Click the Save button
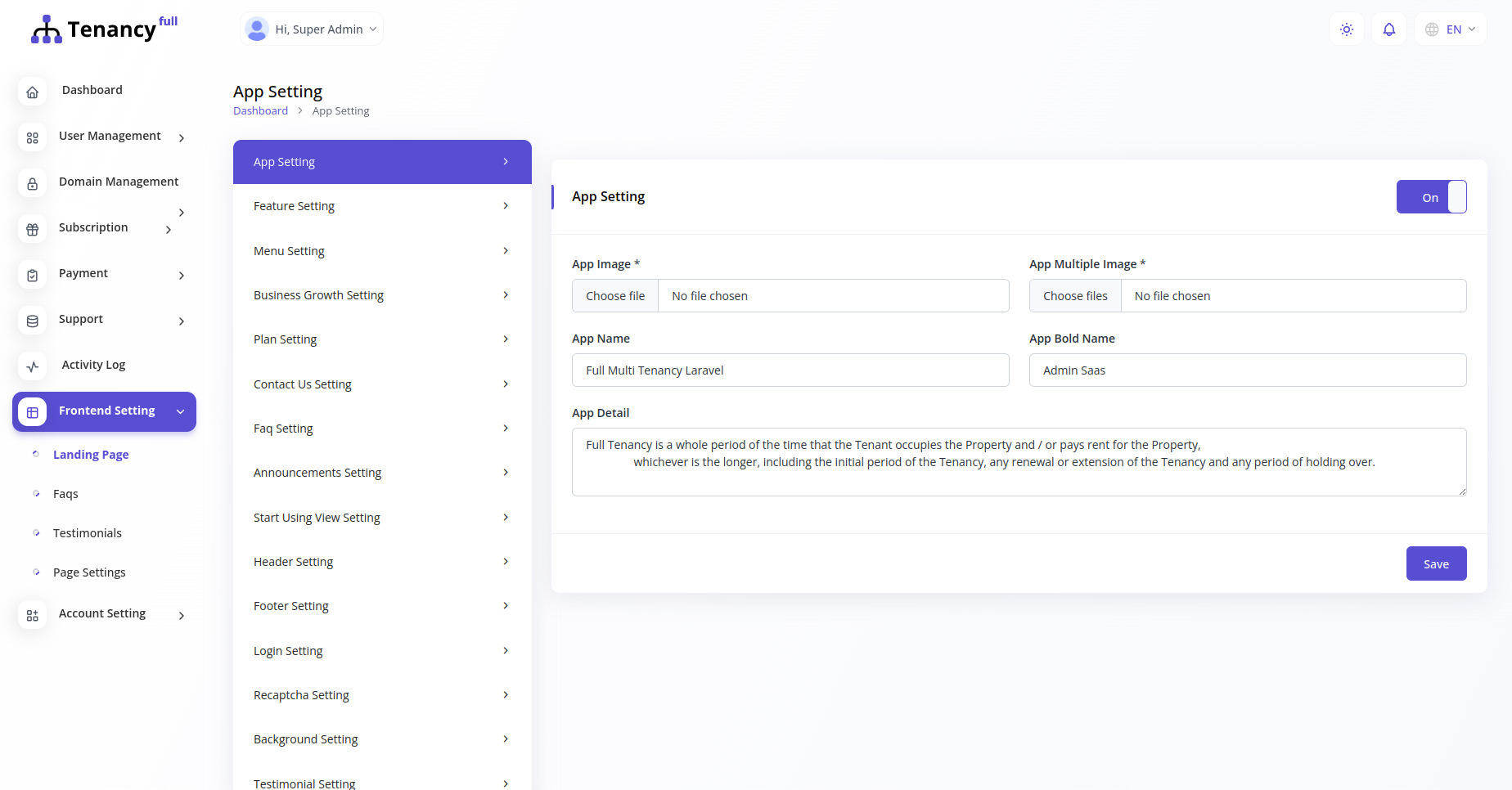This screenshot has height=790, width=1512. 1436,563
